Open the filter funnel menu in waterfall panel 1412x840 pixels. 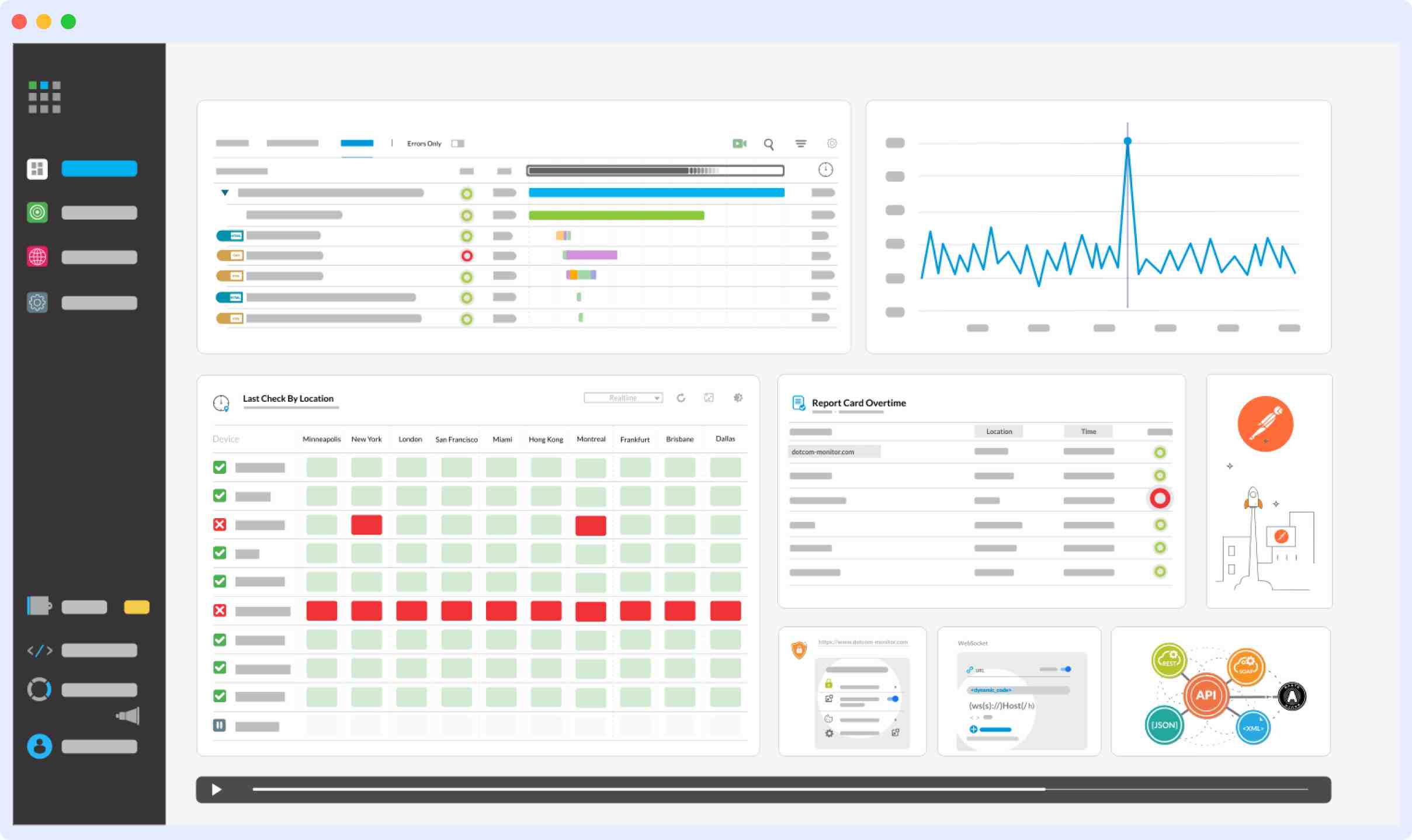pyautogui.click(x=801, y=144)
